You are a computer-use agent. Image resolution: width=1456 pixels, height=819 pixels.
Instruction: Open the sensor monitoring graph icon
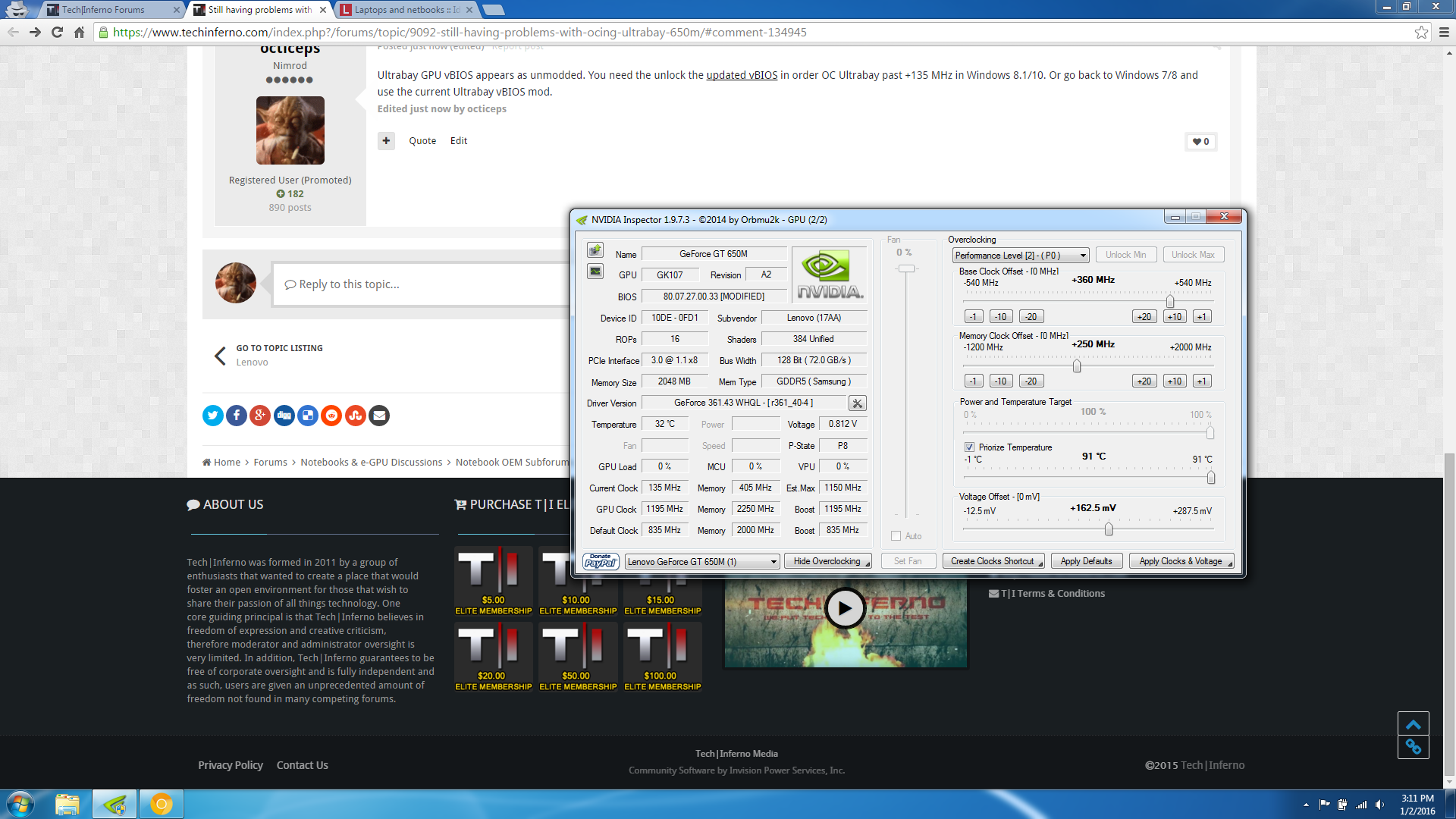pyautogui.click(x=595, y=271)
